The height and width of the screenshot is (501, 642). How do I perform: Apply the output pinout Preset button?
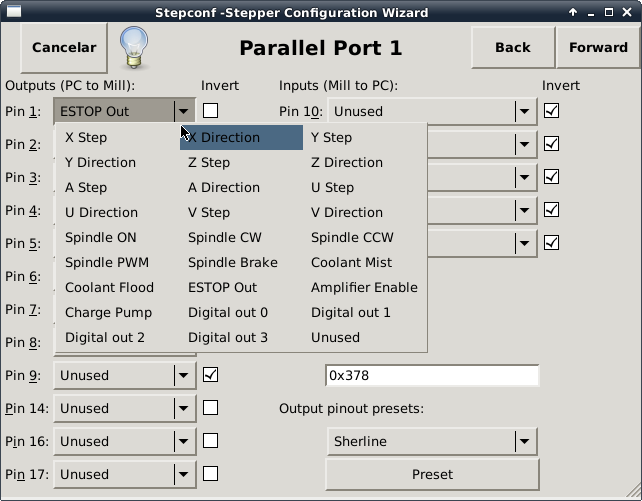coord(432,474)
